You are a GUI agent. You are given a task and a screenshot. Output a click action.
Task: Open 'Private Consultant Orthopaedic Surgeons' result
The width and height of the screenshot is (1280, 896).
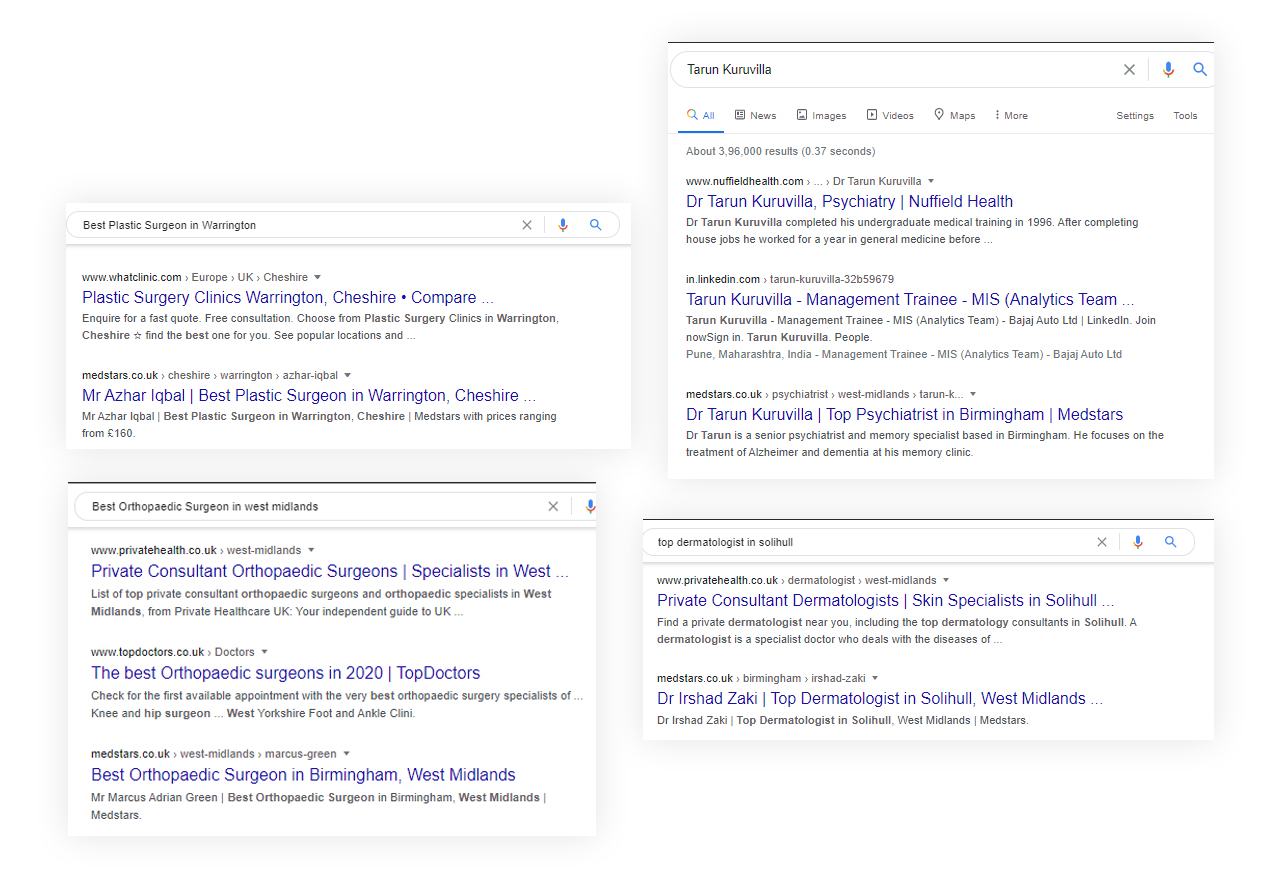[x=330, y=571]
